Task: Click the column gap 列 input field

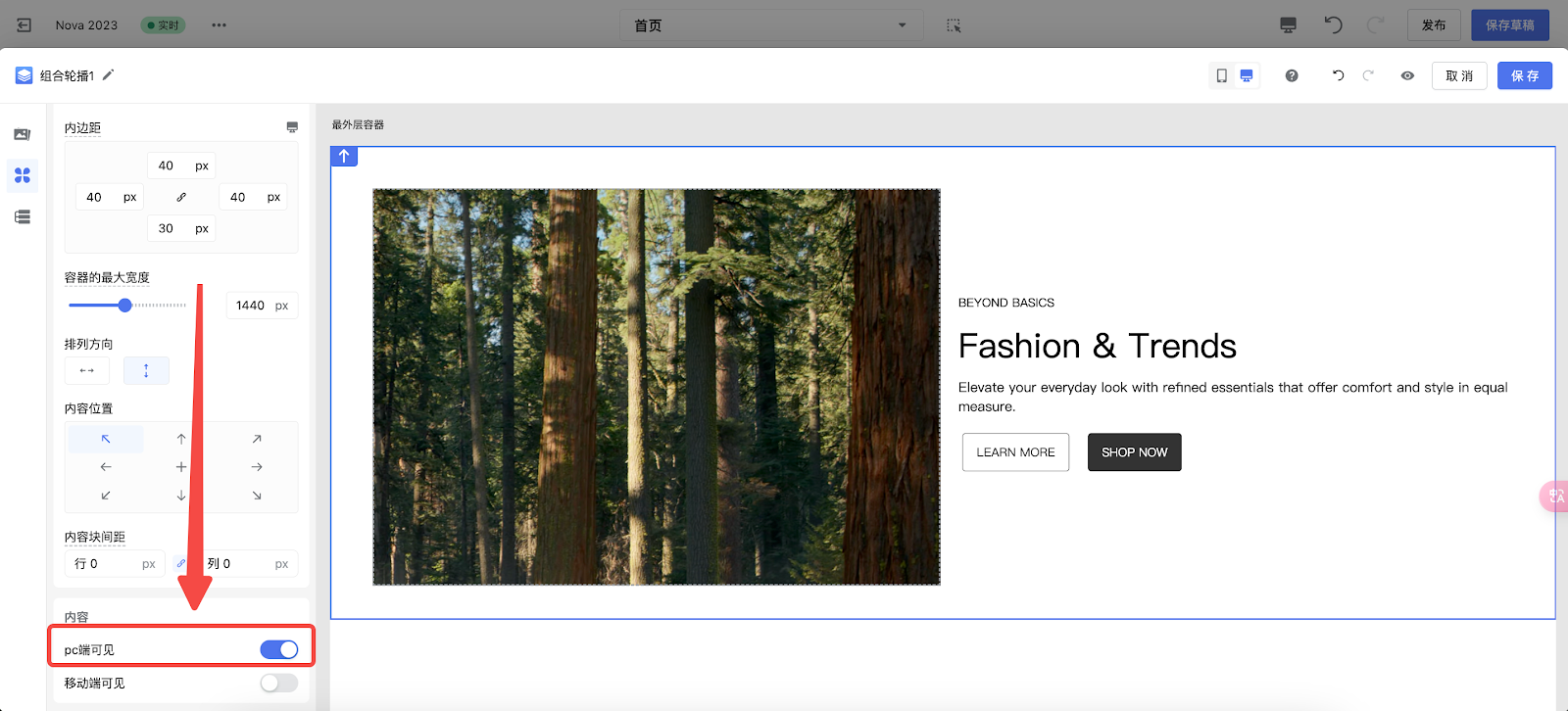Action: coord(248,564)
